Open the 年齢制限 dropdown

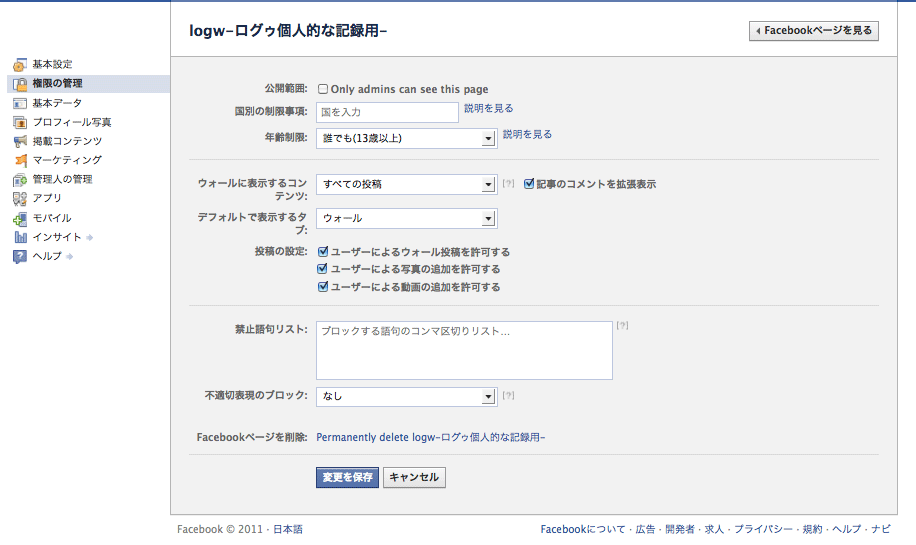pos(406,138)
